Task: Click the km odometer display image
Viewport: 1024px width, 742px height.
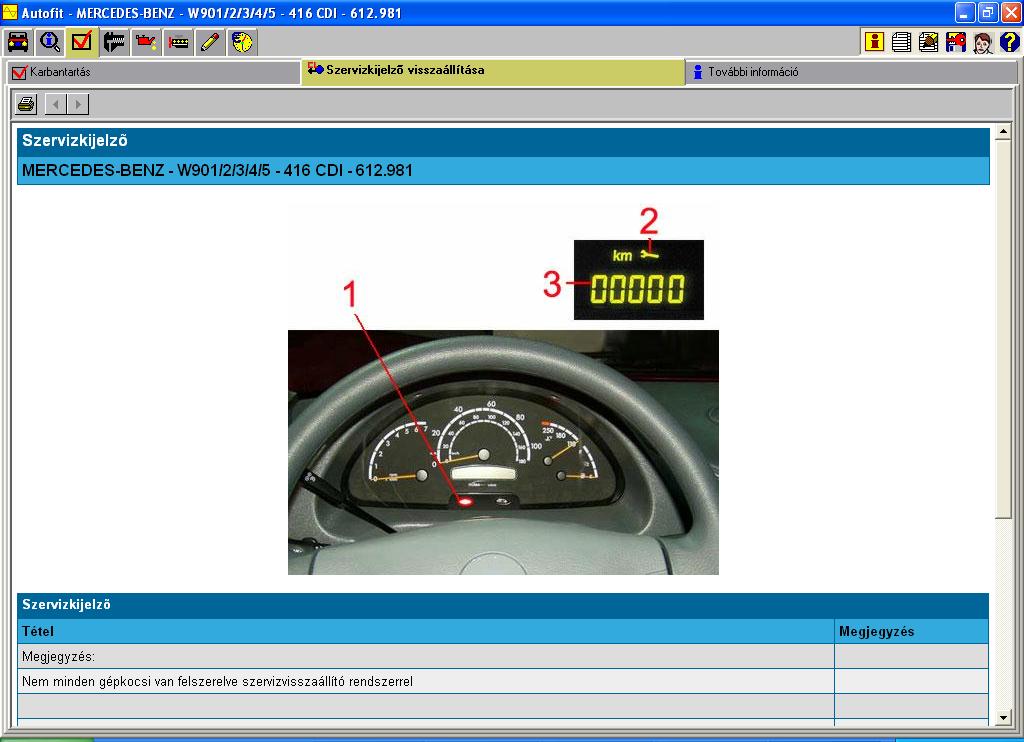Action: (639, 280)
